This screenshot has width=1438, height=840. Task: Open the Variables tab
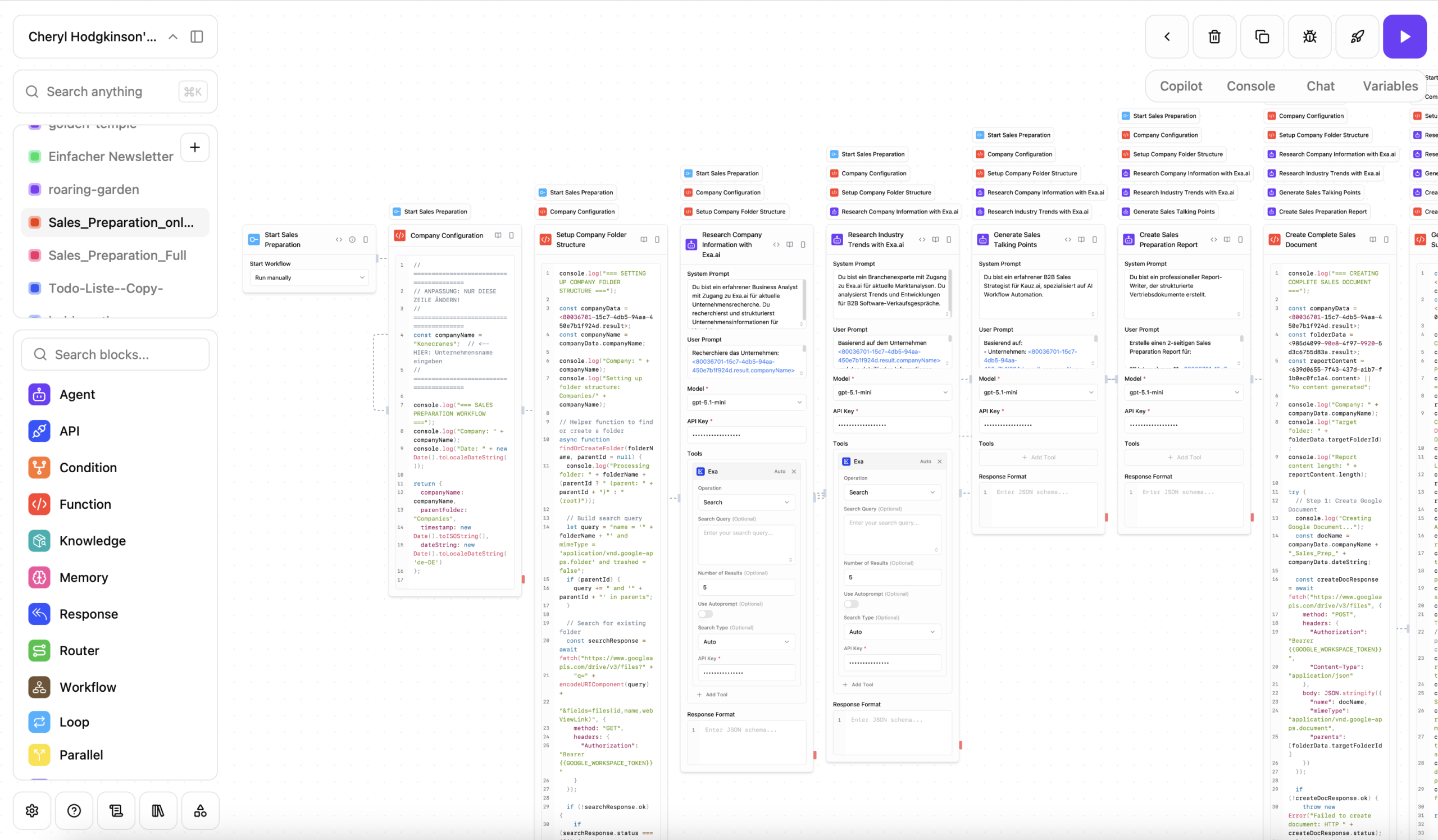click(x=1390, y=86)
